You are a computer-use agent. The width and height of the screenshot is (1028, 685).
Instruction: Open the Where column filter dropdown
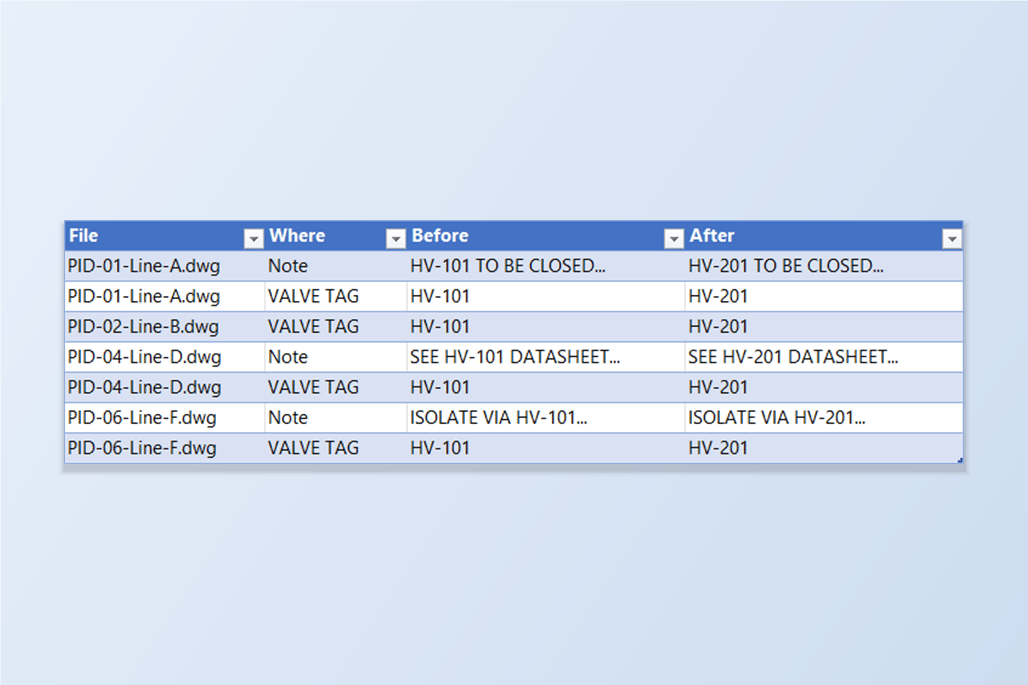(395, 239)
